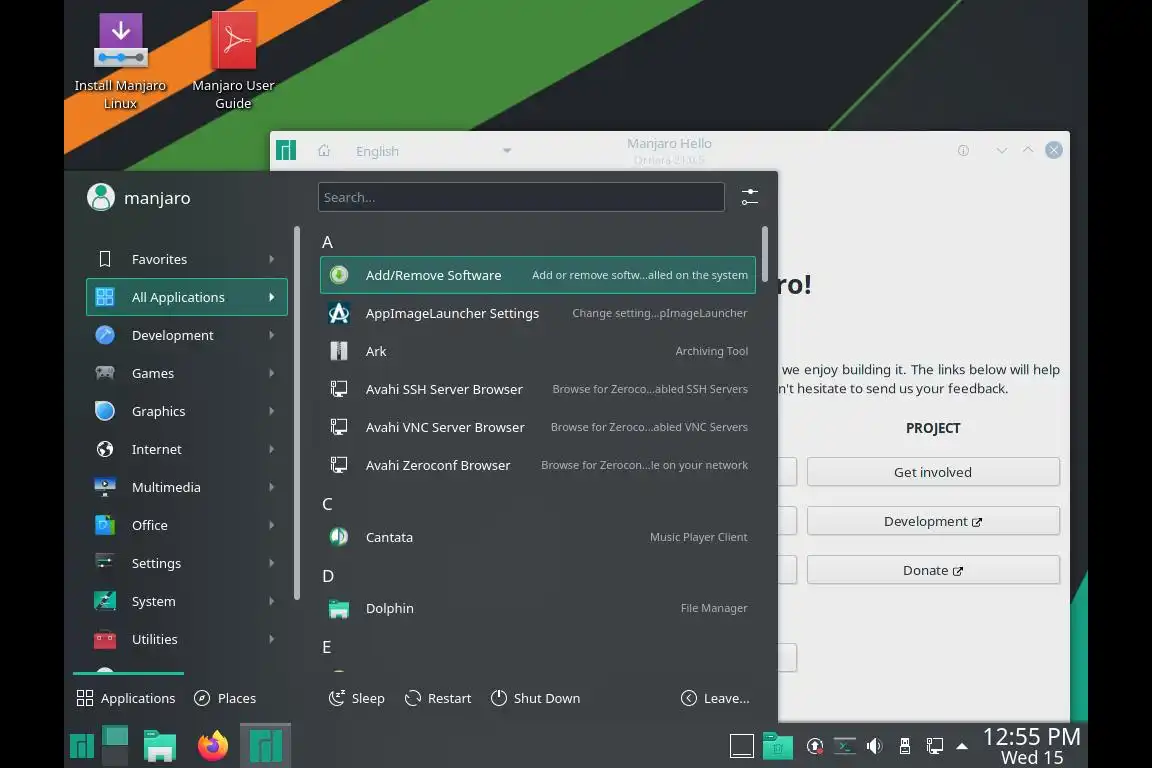Switch to the Applications tab
This screenshot has width=1152, height=768.
pyautogui.click(x=126, y=698)
